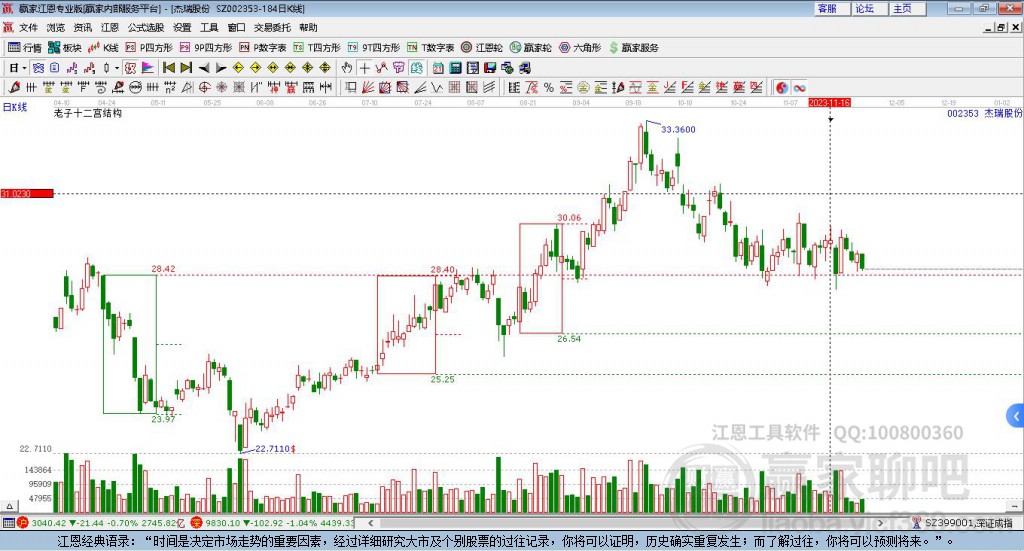Open the P四方形 tool
This screenshot has height=551, width=1024.
coord(149,48)
